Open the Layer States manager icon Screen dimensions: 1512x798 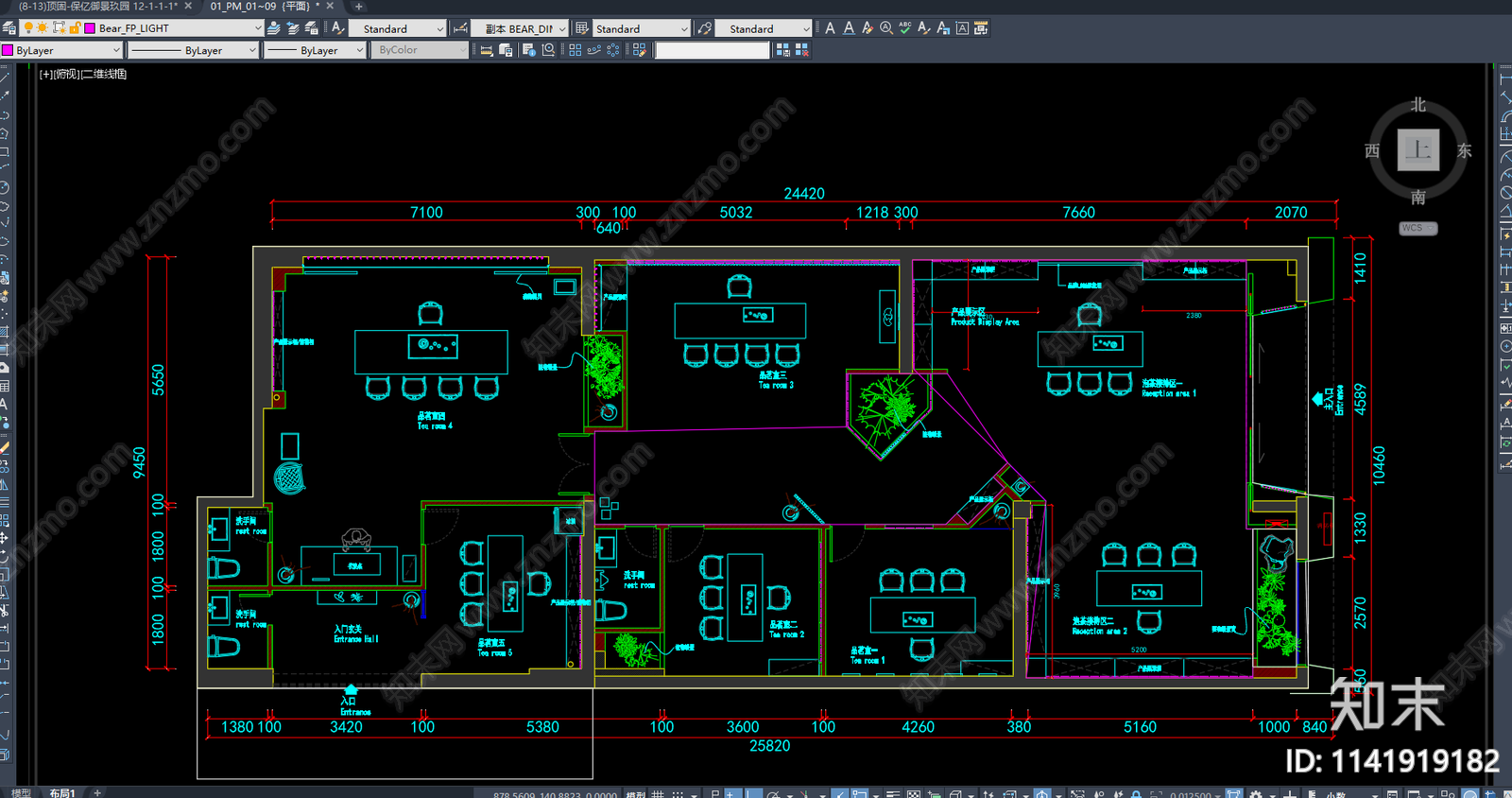pyautogui.click(x=312, y=28)
